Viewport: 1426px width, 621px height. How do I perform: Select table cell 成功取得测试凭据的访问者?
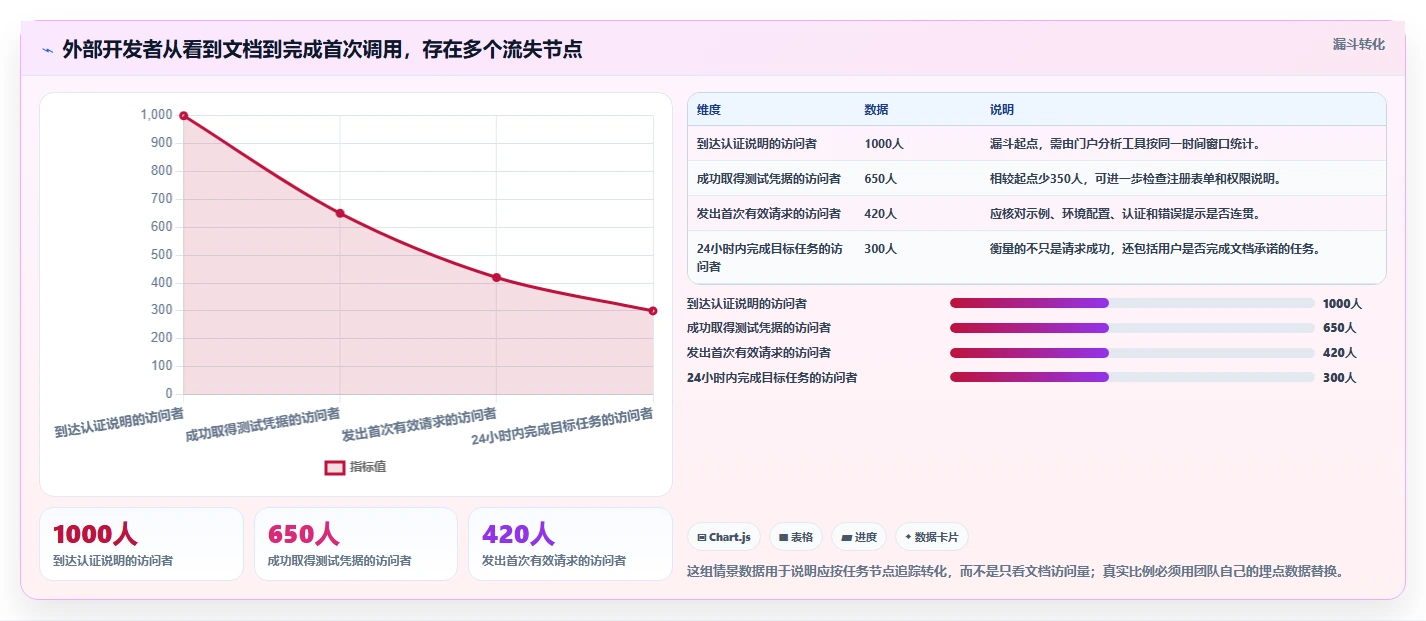pyautogui.click(x=769, y=179)
